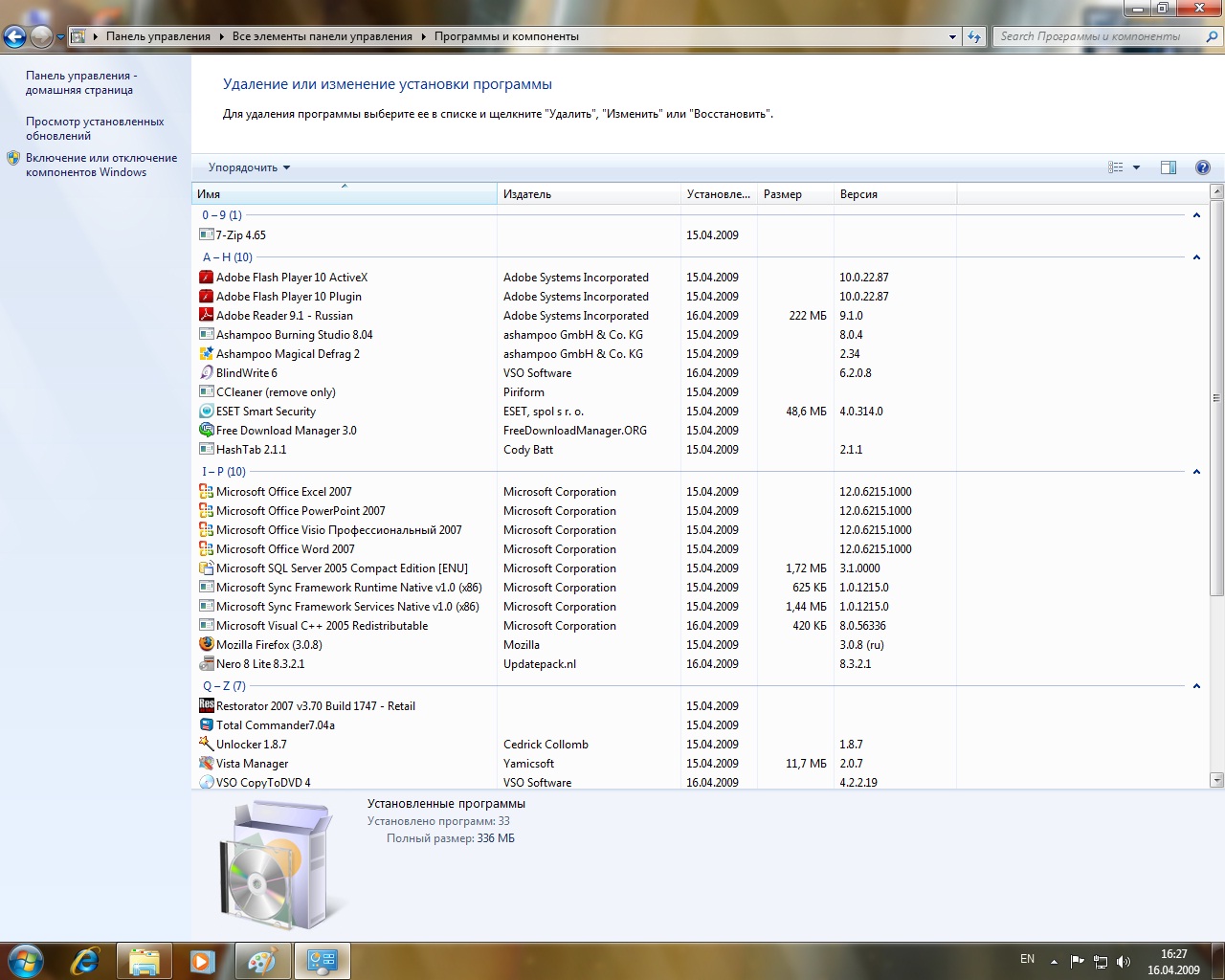1225x980 pixels.
Task: Select the Restorator 2007 icon
Action: (206, 705)
